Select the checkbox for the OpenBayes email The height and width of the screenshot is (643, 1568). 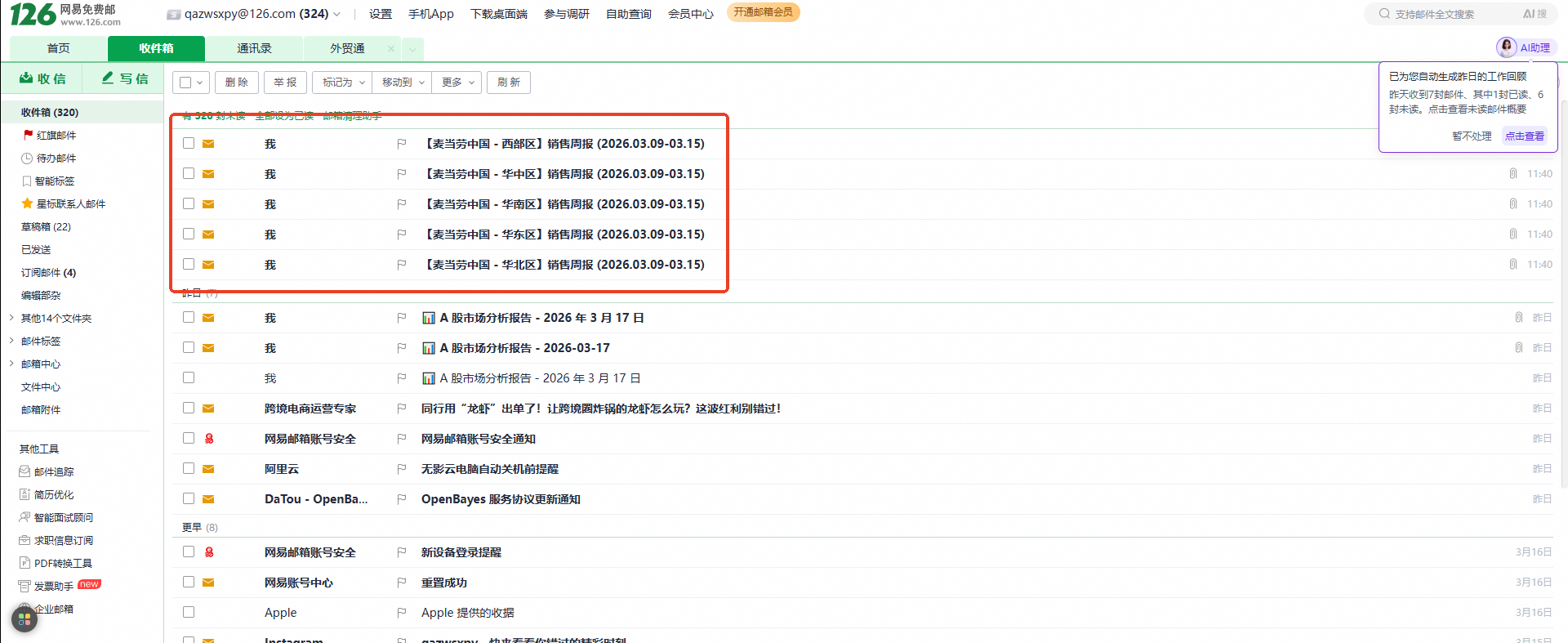point(189,498)
